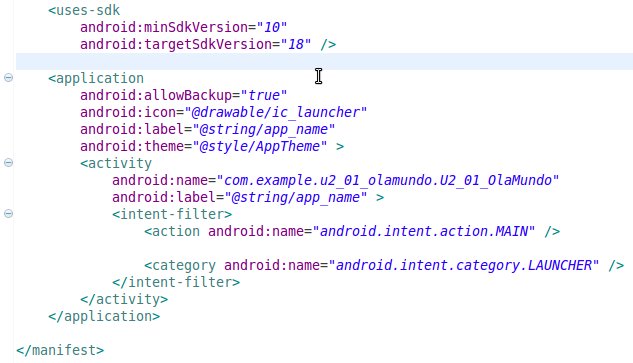Viewport: 633px width, 363px height.
Task: Place cursor in highlighted empty line
Action: coord(324,61)
